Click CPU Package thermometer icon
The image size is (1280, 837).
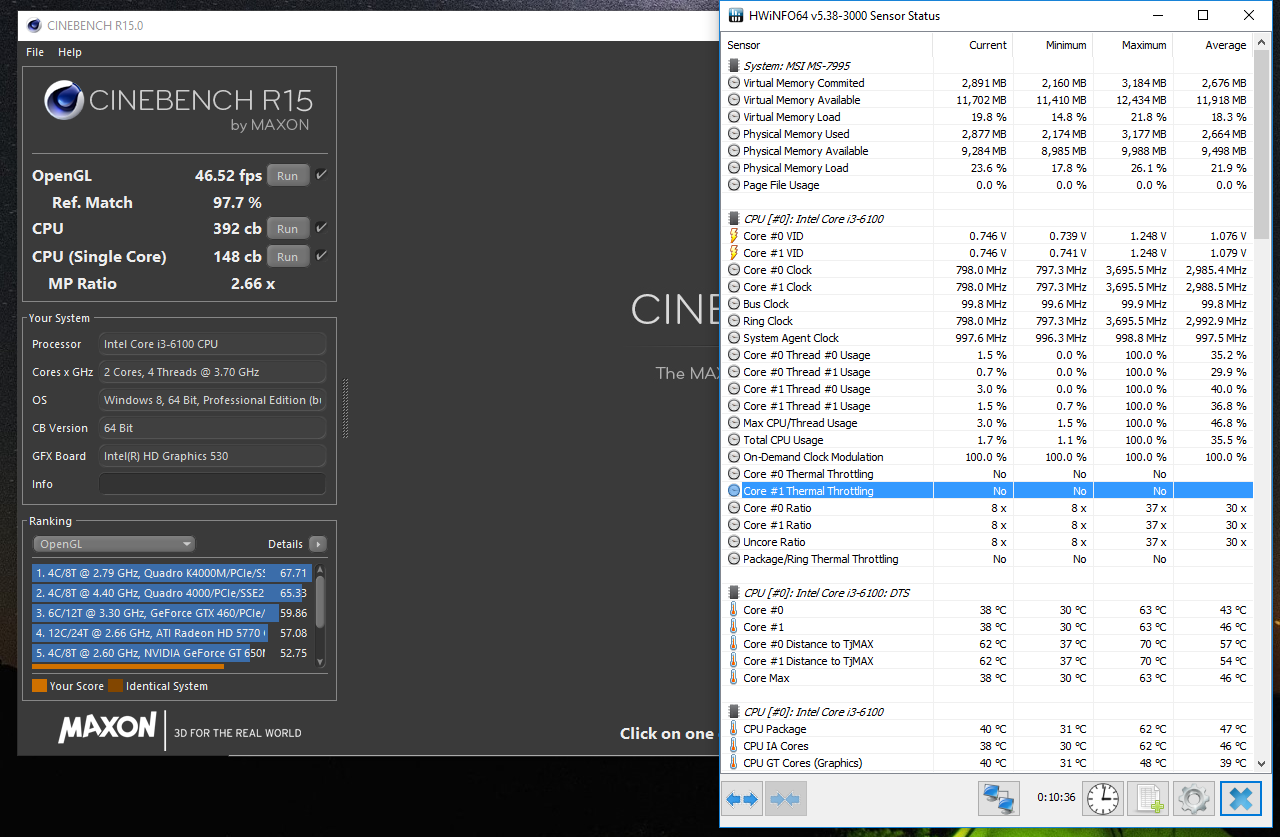tap(734, 729)
